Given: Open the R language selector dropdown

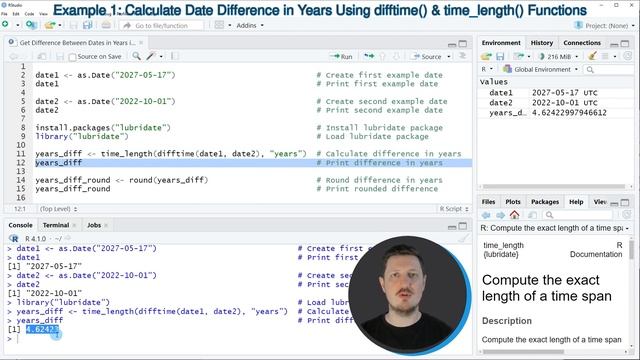Looking at the screenshot, I should pyautogui.click(x=487, y=69).
